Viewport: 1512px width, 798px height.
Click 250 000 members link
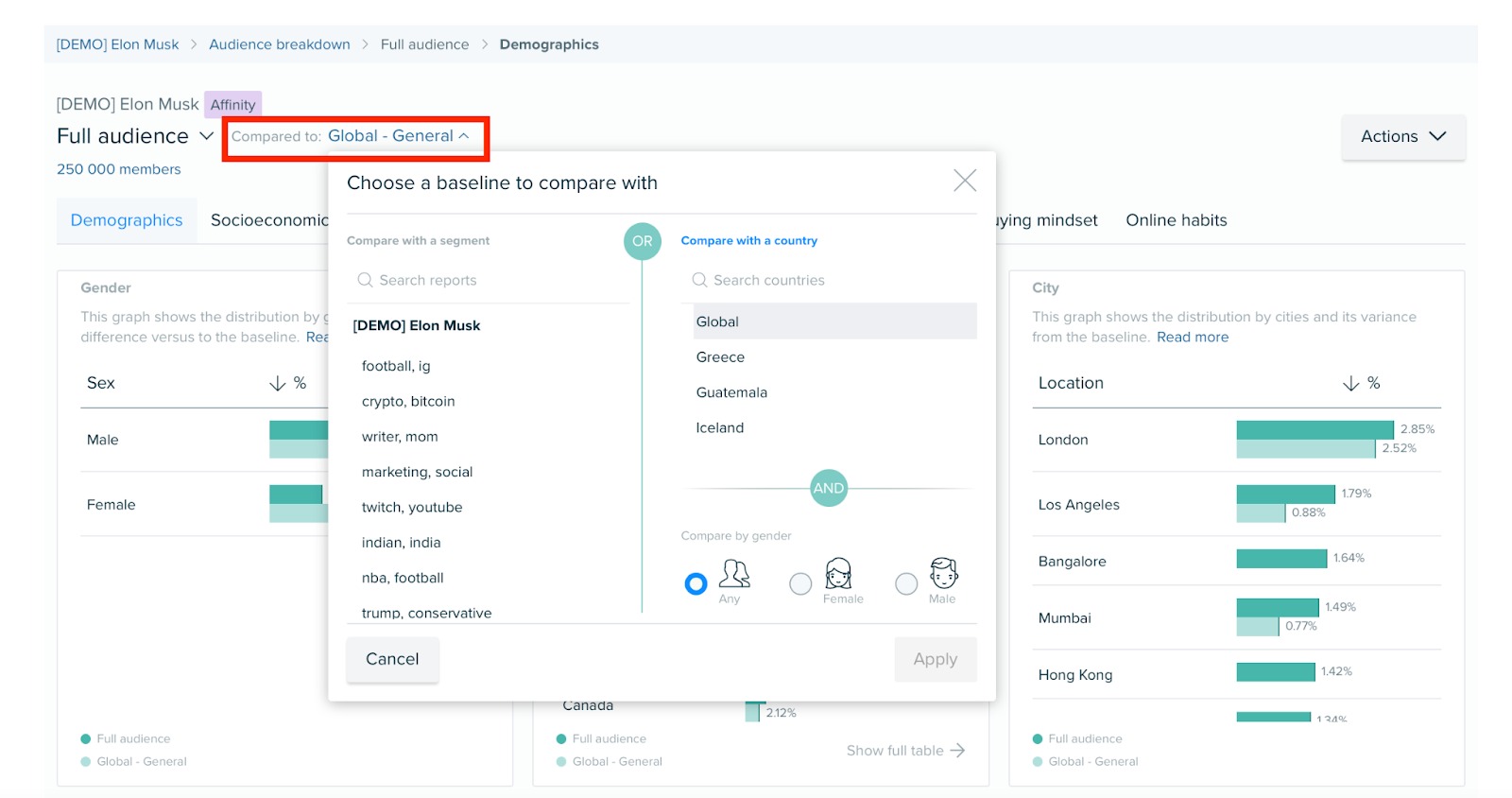point(118,169)
